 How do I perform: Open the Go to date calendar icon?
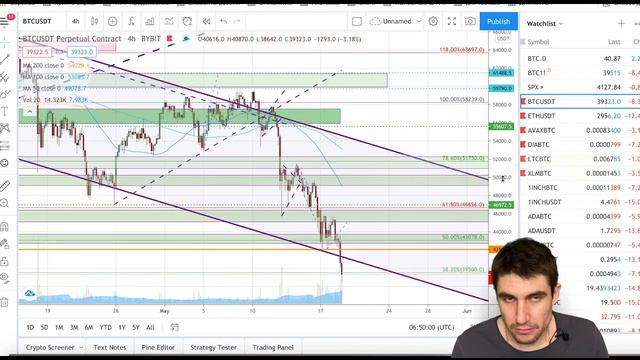pyautogui.click(x=174, y=327)
